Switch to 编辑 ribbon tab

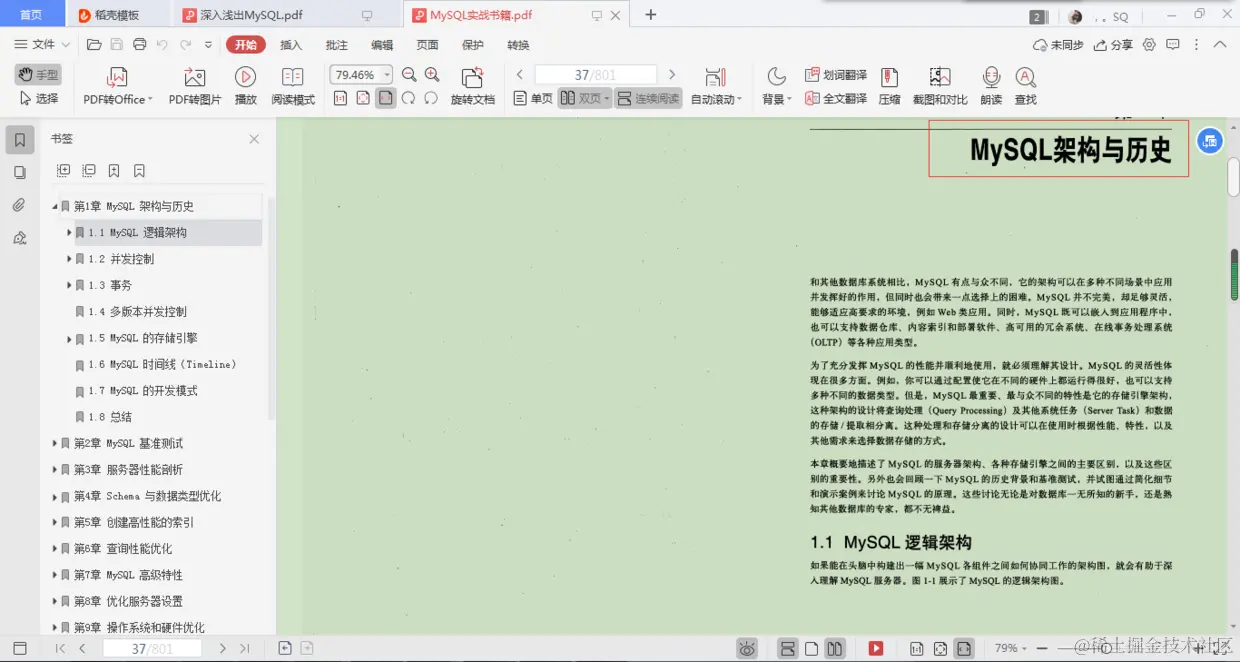(382, 45)
